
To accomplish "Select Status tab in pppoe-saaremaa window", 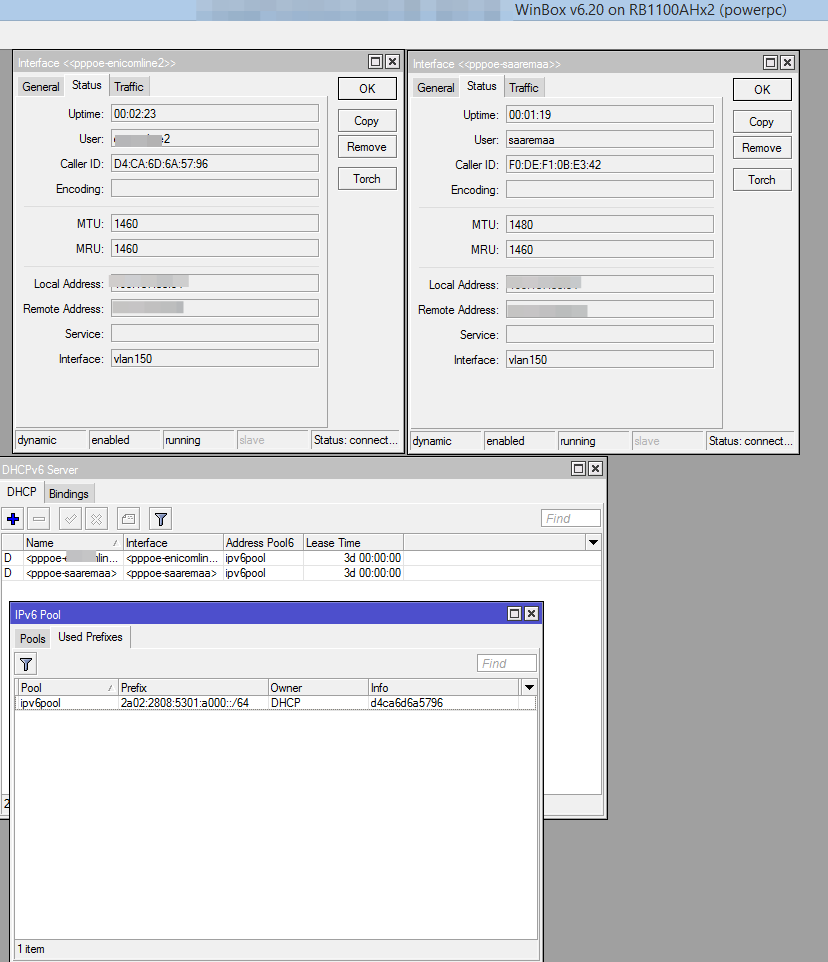I will coord(481,87).
